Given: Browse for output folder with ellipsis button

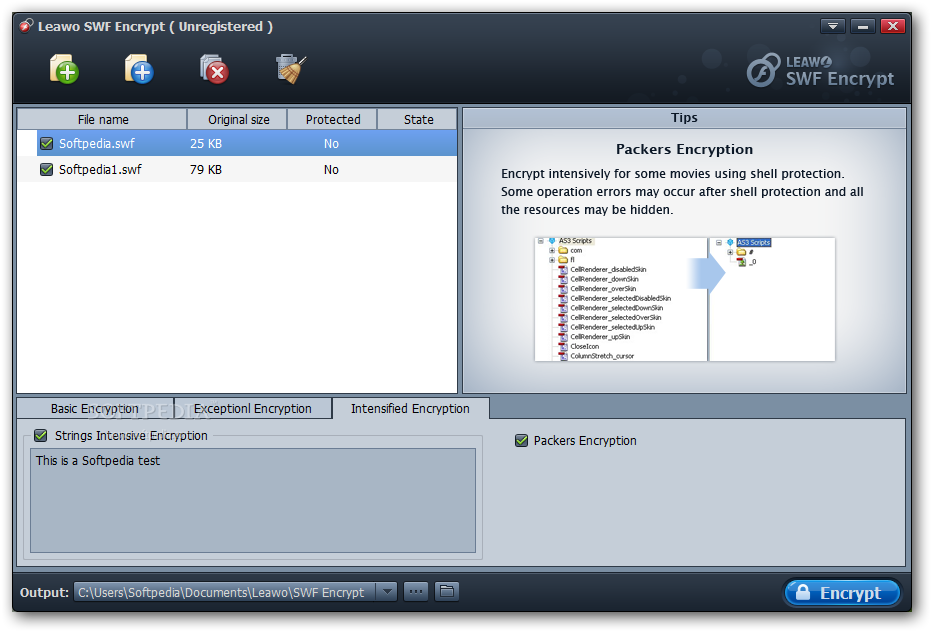Looking at the screenshot, I should pos(415,592).
